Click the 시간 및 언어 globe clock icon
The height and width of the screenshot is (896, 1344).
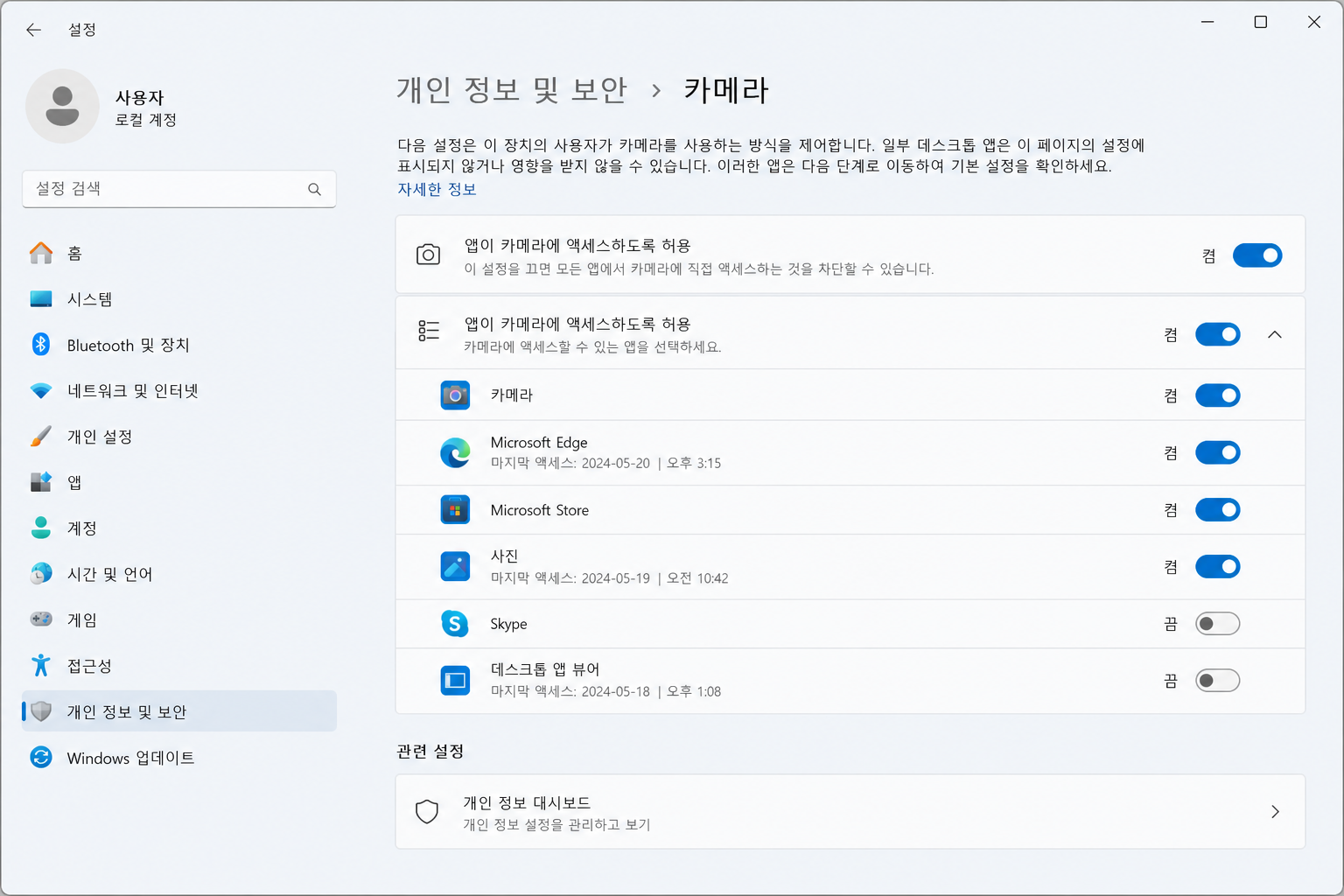[x=41, y=574]
